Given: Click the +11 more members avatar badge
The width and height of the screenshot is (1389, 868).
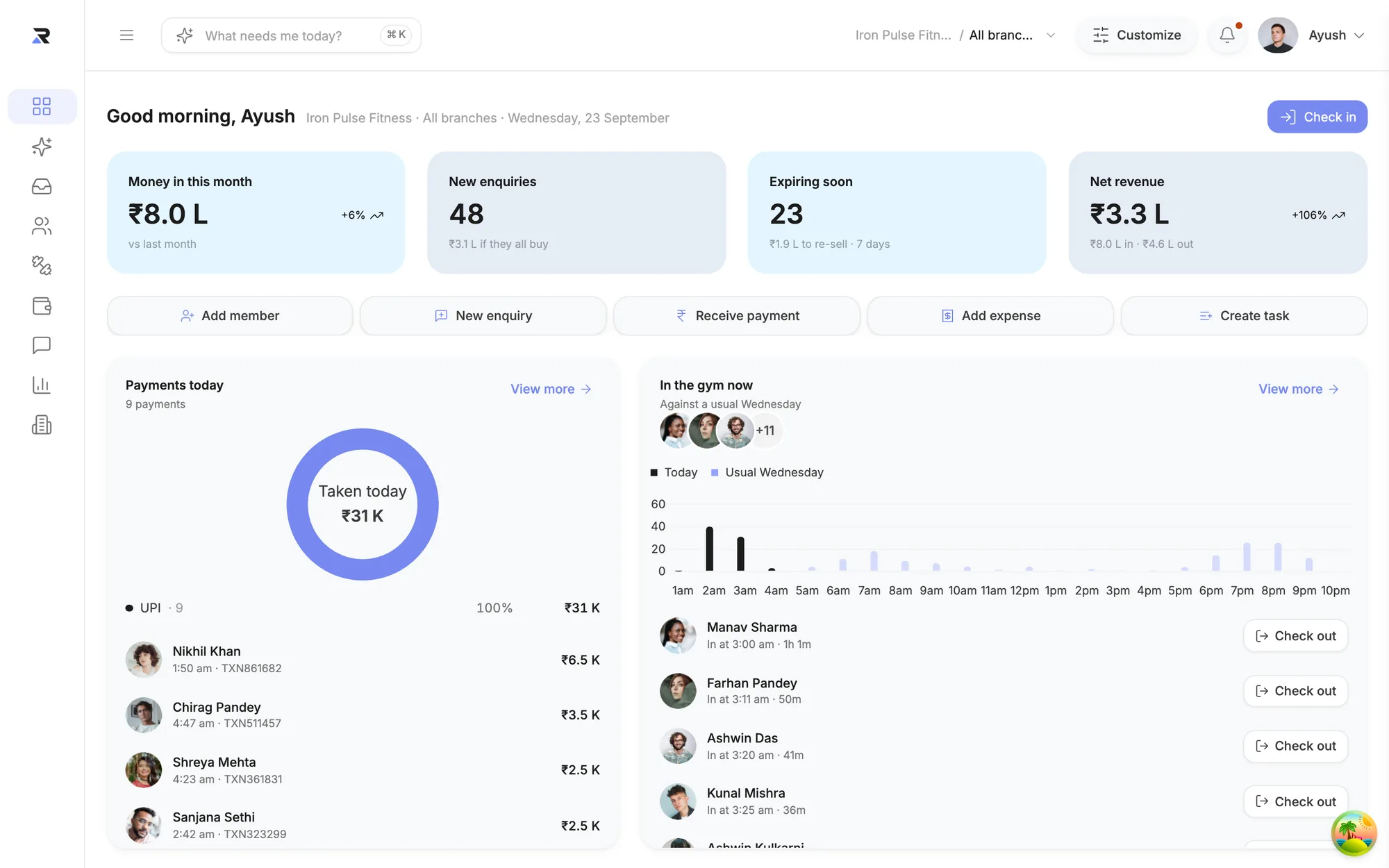Looking at the screenshot, I should point(765,431).
